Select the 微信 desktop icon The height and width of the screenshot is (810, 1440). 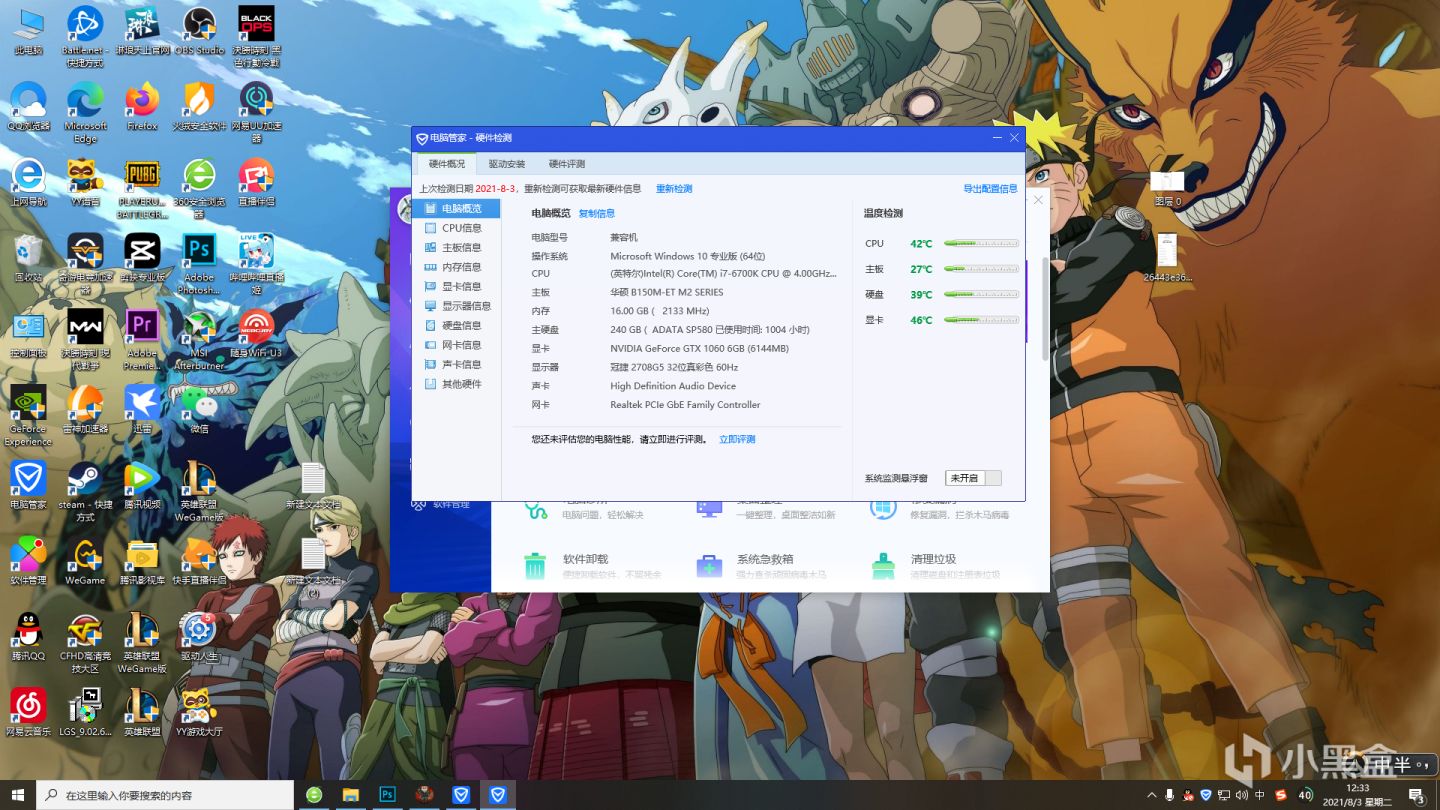[x=199, y=410]
